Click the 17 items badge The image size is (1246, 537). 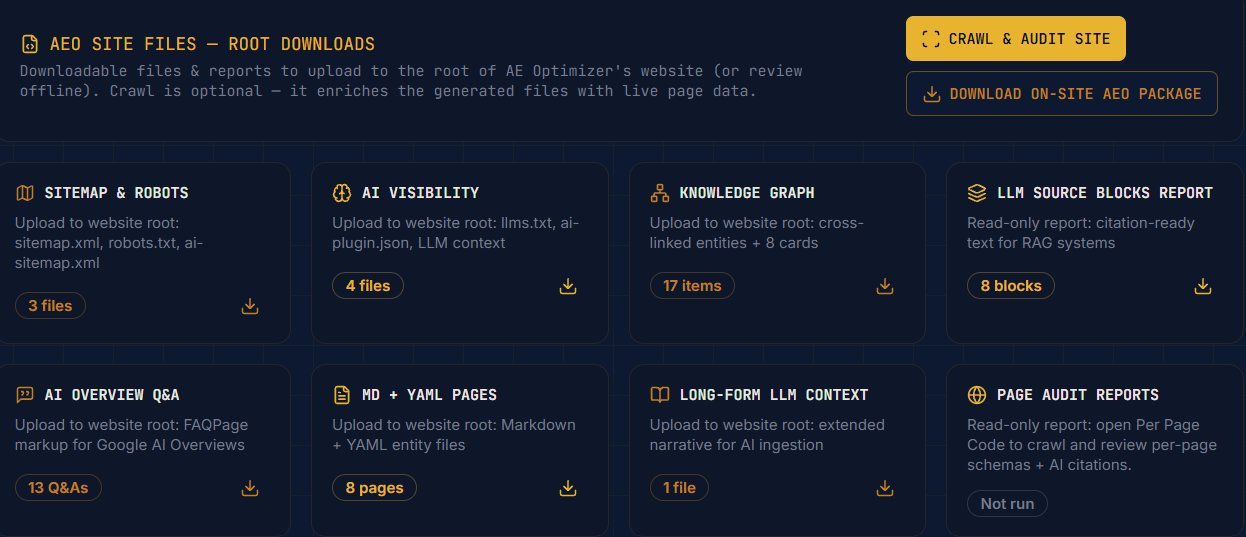pos(692,286)
